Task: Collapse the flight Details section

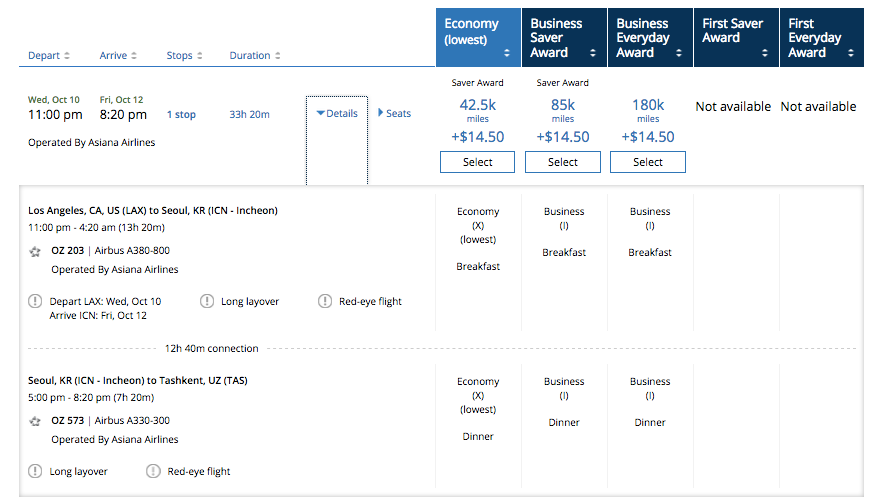Action: click(x=337, y=114)
